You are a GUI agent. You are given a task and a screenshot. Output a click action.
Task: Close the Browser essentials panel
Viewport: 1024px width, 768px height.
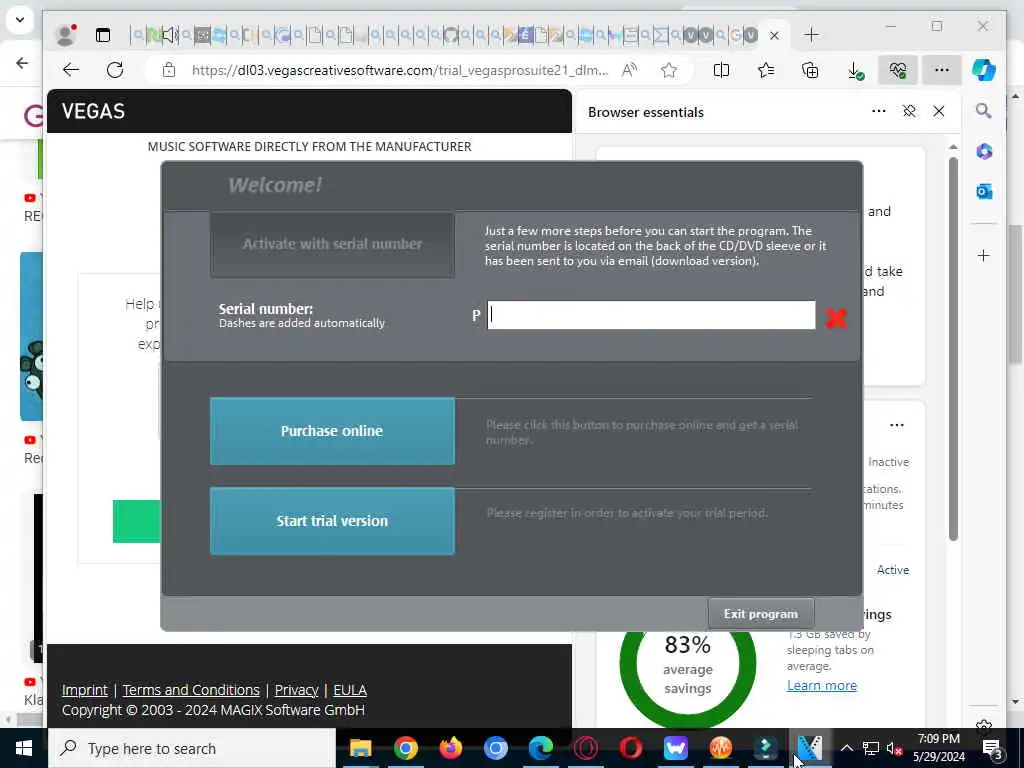point(939,112)
